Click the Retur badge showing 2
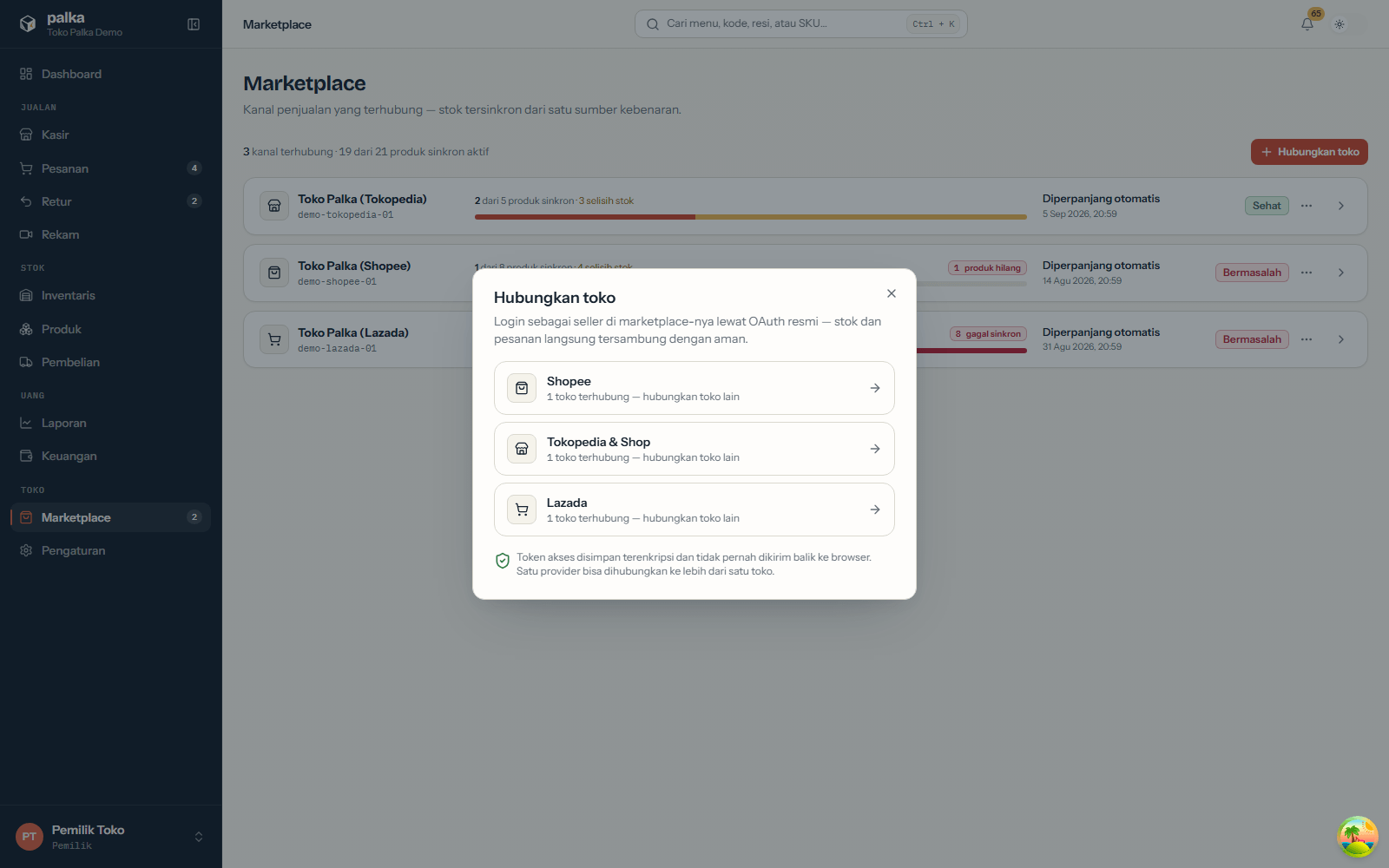 [x=194, y=201]
